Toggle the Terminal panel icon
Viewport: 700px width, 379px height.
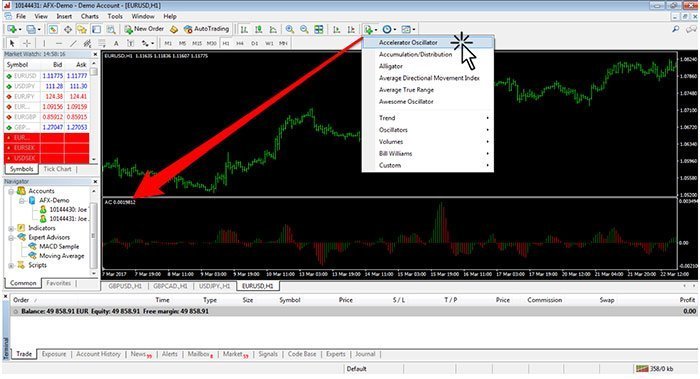point(96,29)
